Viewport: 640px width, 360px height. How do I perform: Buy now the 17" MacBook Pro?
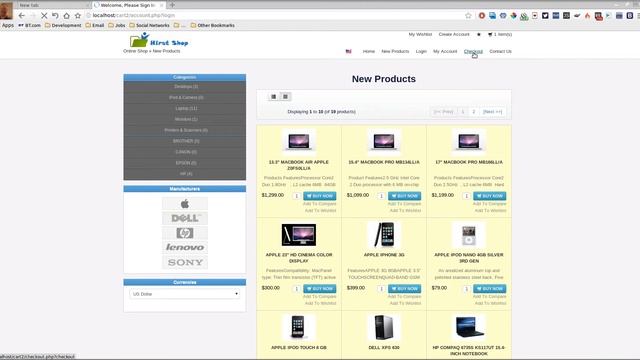(x=489, y=196)
